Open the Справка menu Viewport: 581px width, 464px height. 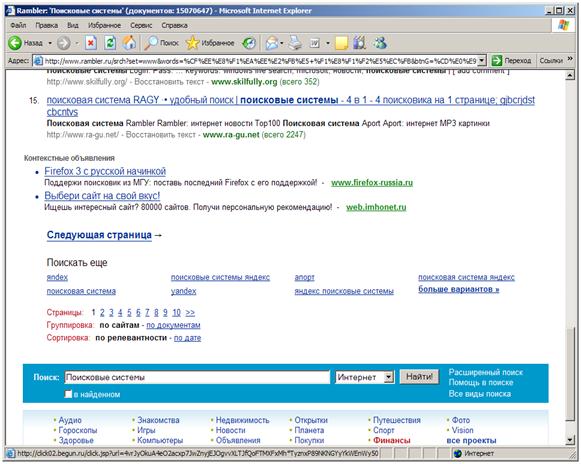pyautogui.click(x=174, y=25)
